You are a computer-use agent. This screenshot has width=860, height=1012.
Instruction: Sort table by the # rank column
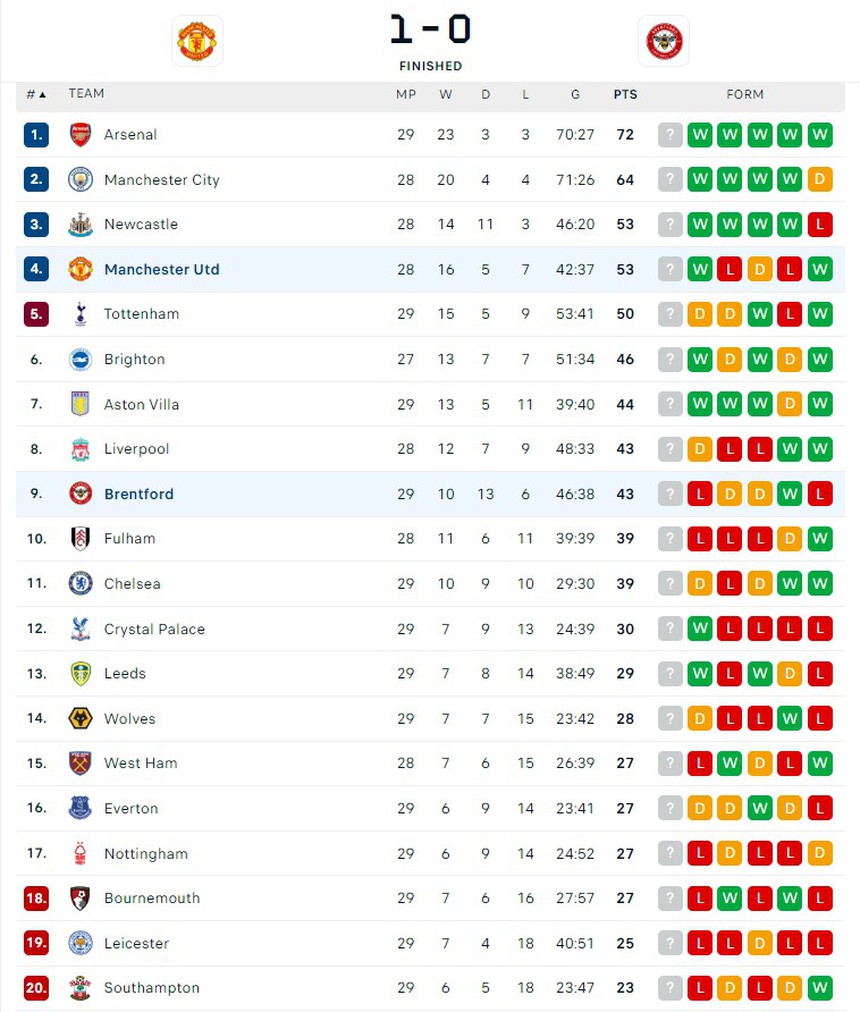point(36,94)
